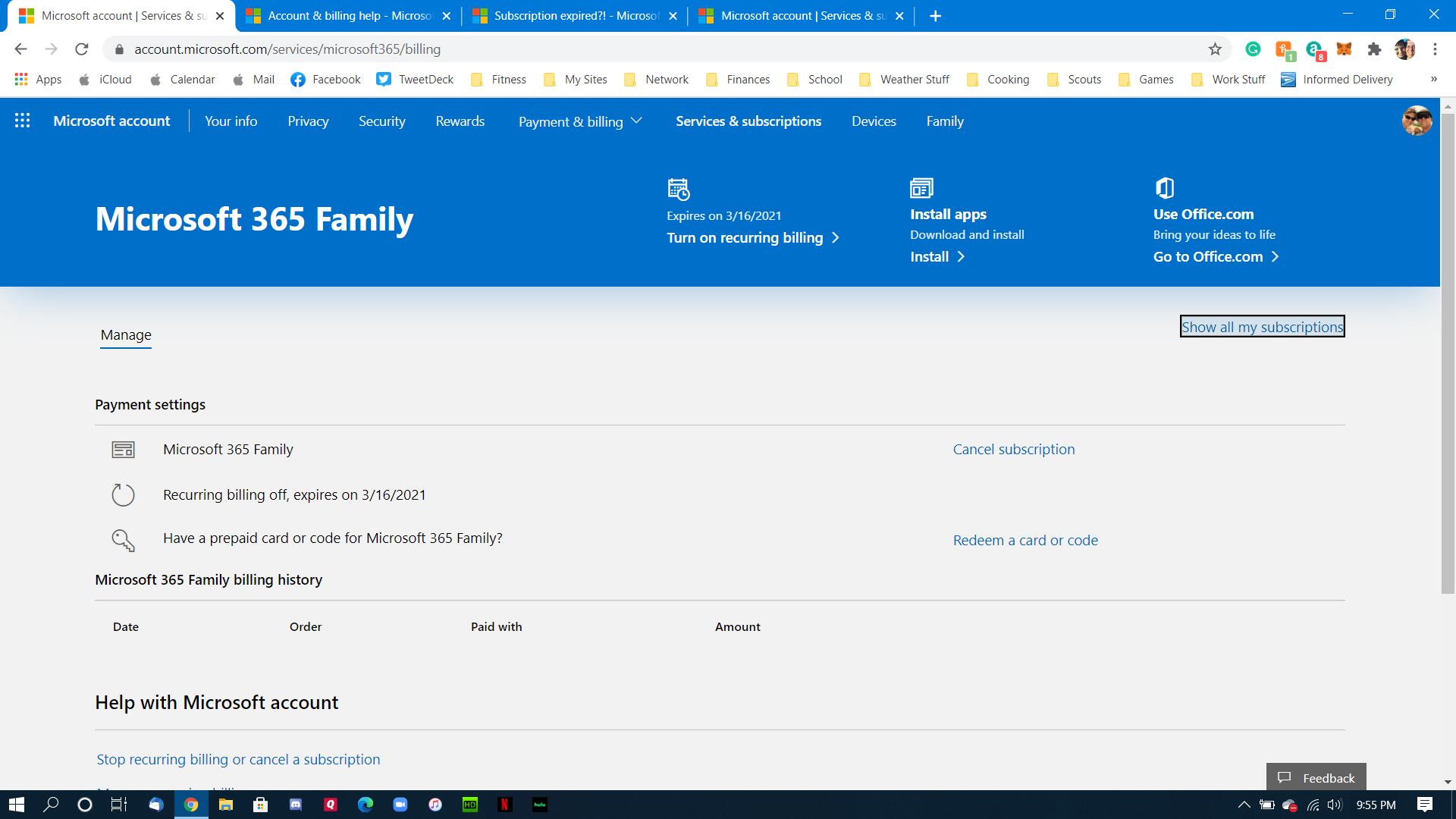Open Netflix from the taskbar

[504, 805]
